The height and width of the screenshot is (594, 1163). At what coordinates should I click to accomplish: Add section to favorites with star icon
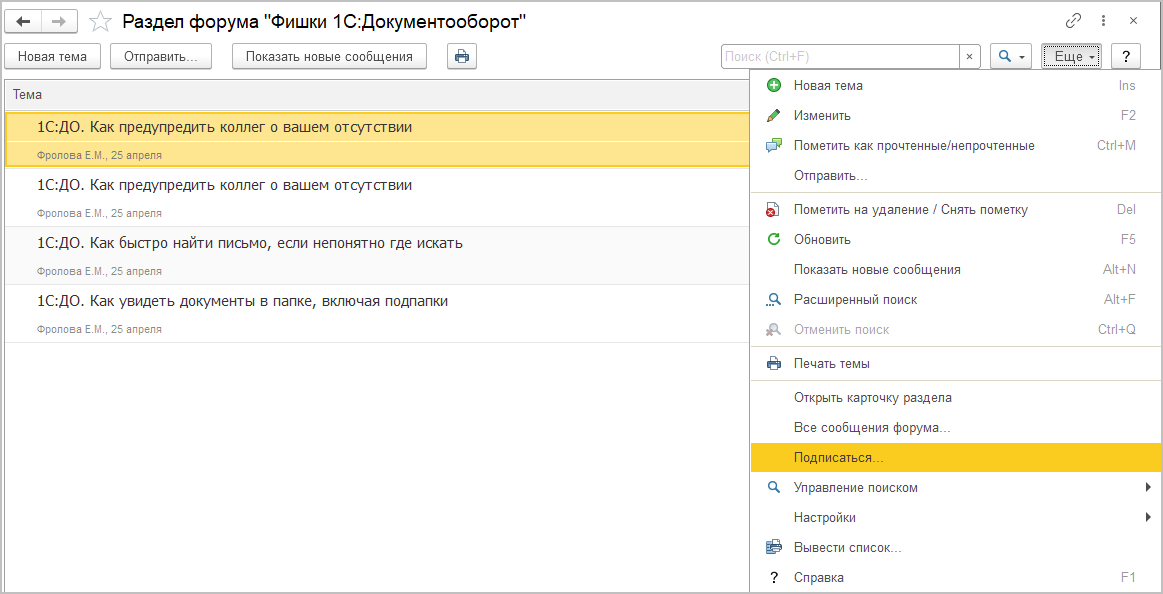pyautogui.click(x=100, y=21)
